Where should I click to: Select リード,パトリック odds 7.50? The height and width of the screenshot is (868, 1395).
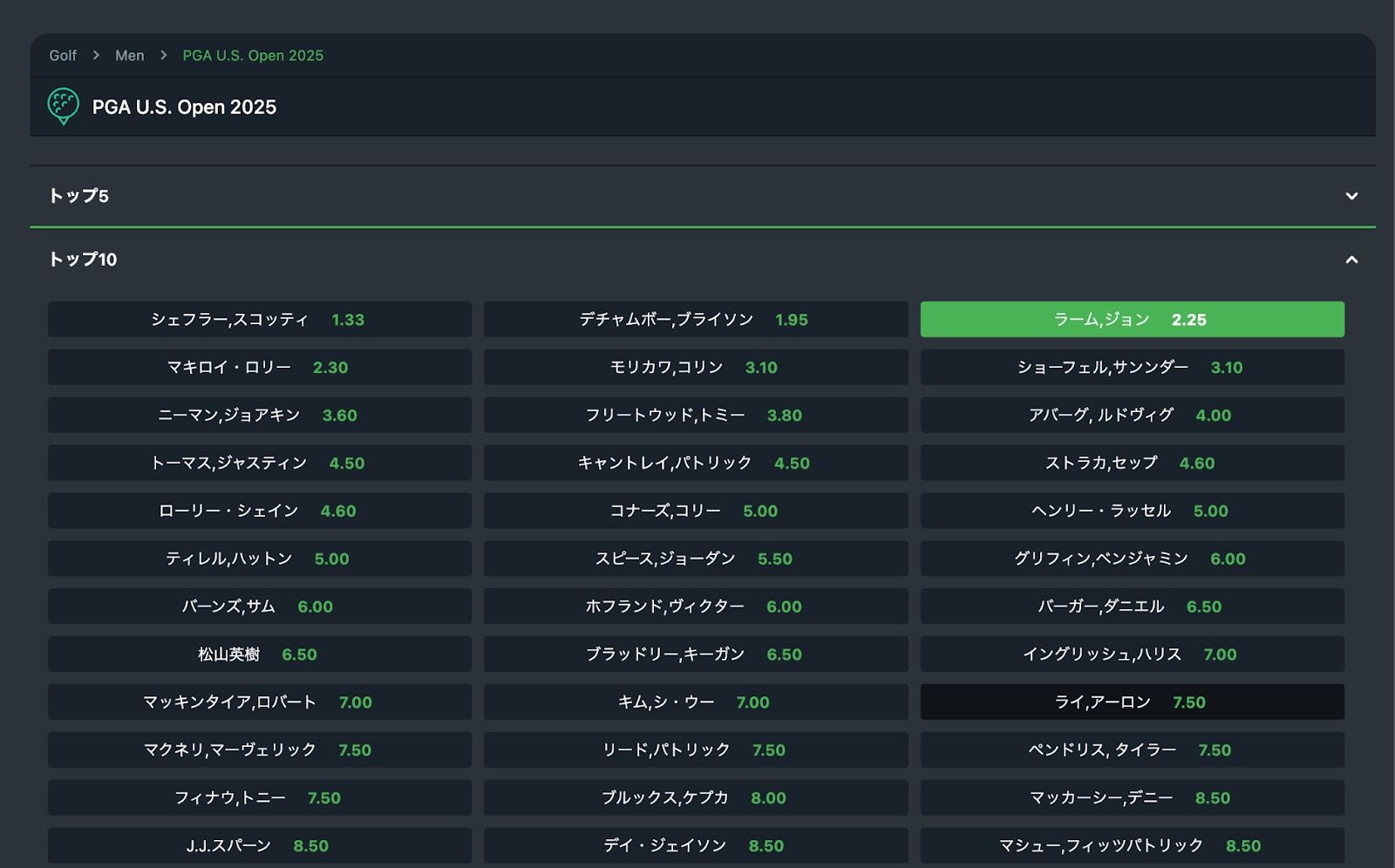click(696, 750)
